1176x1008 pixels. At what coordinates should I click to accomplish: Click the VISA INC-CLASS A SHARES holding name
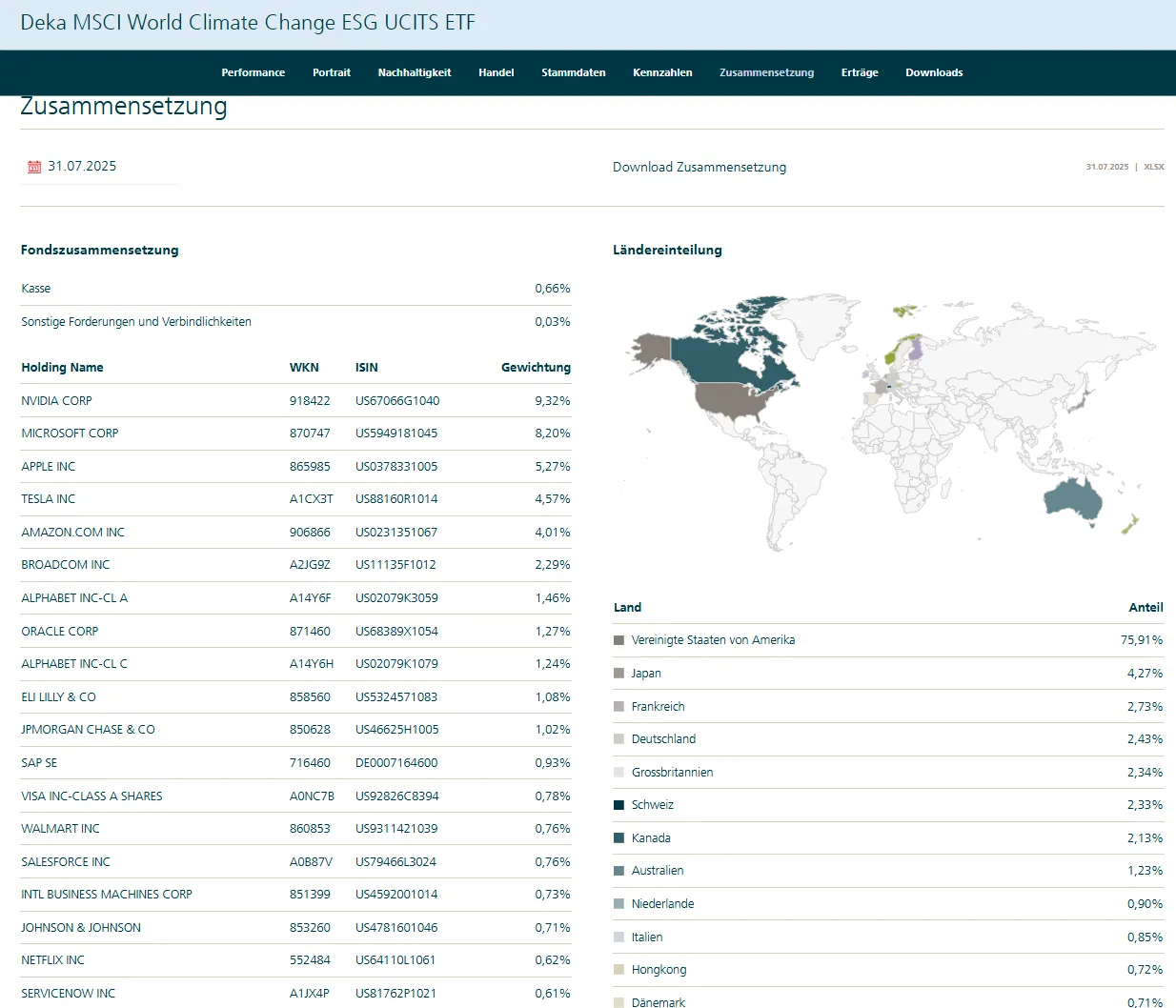91,796
